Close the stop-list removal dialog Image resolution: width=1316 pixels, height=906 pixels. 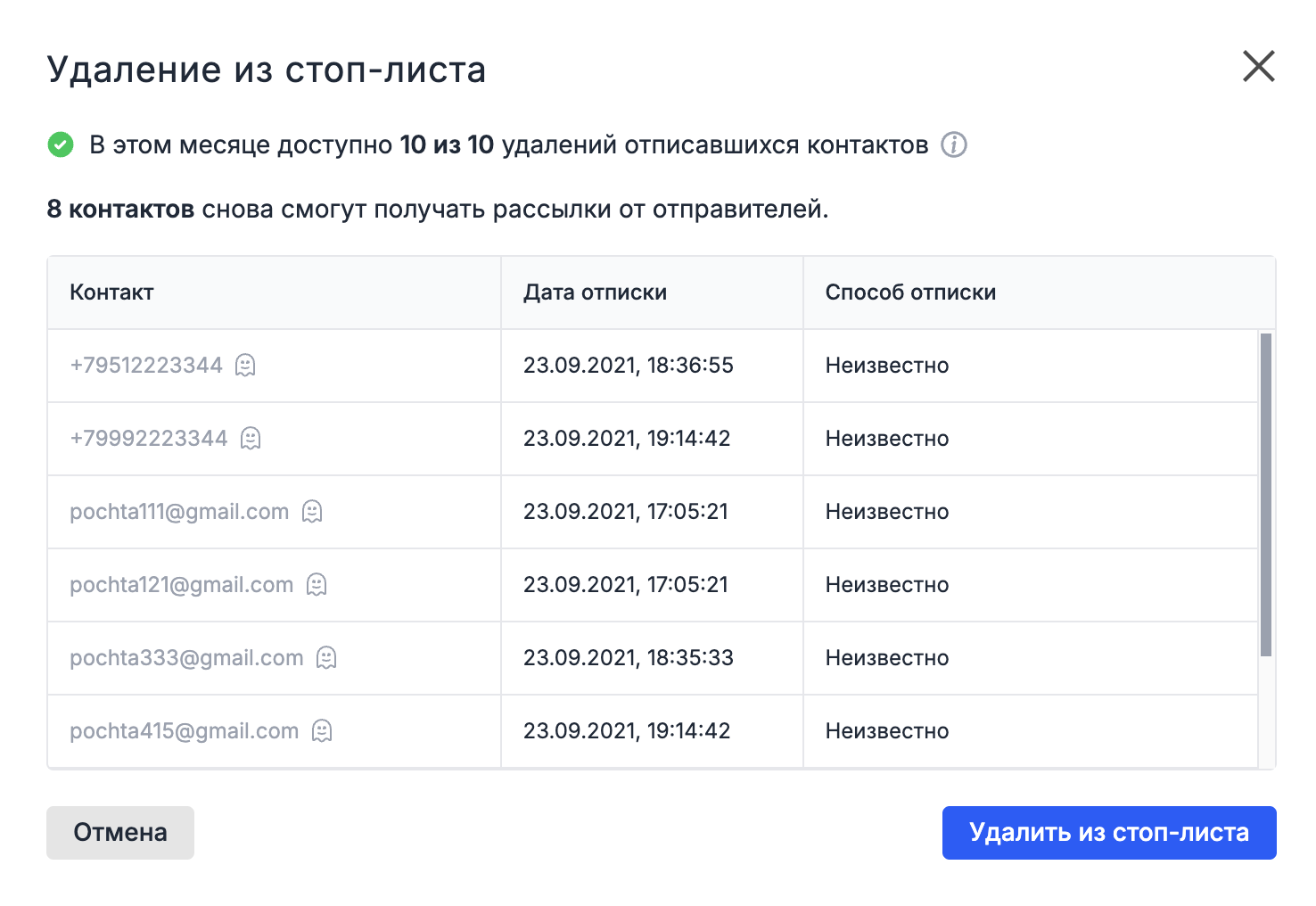tap(1258, 67)
